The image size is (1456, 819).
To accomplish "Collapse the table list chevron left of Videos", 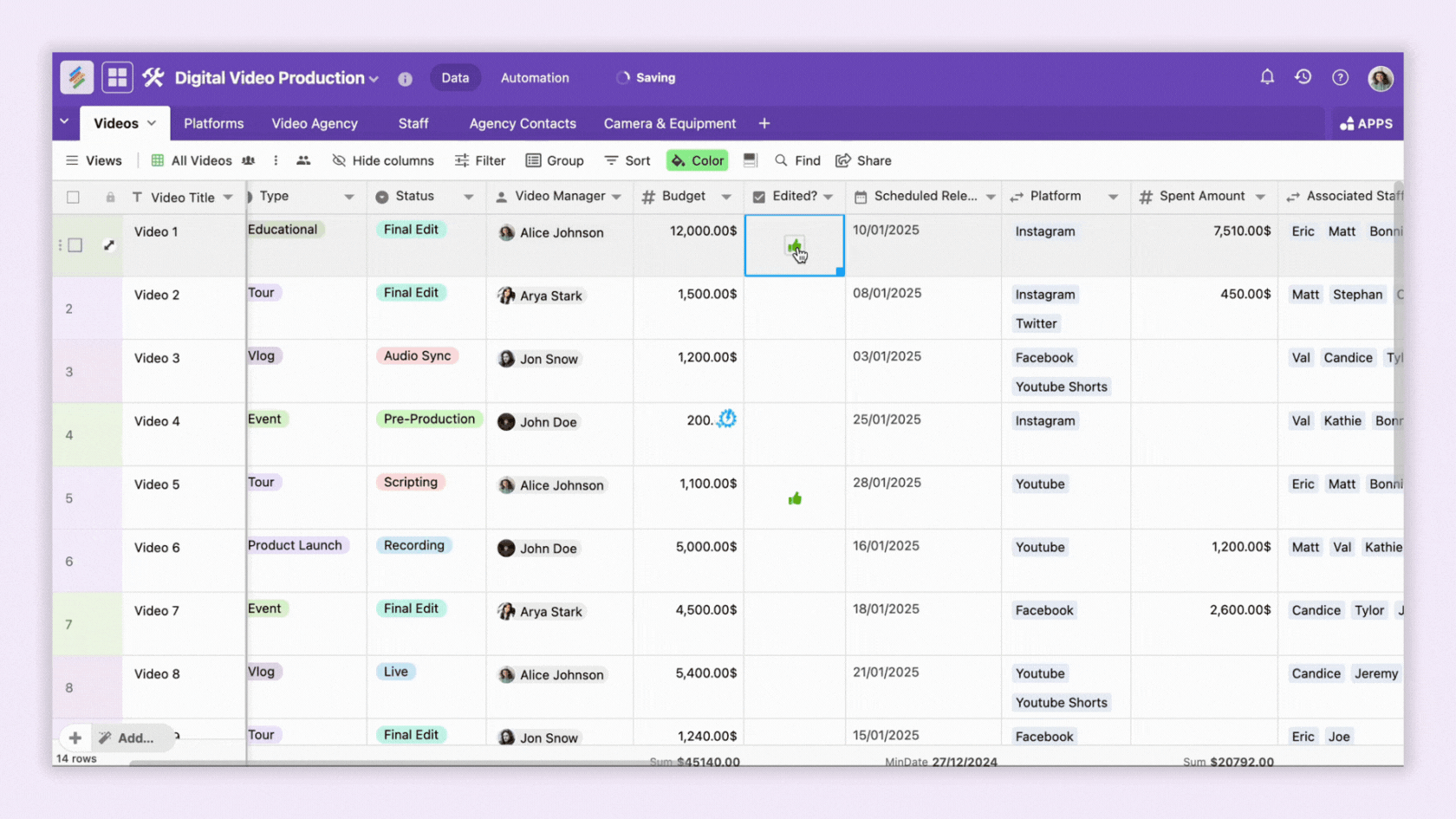I will tap(64, 121).
